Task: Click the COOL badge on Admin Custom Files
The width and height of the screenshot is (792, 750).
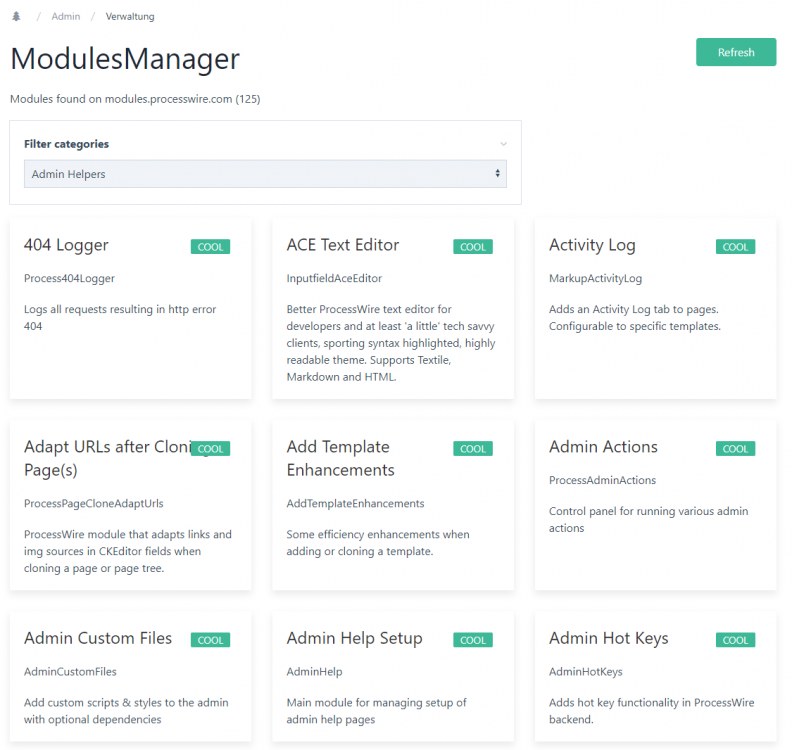Action: (x=210, y=640)
